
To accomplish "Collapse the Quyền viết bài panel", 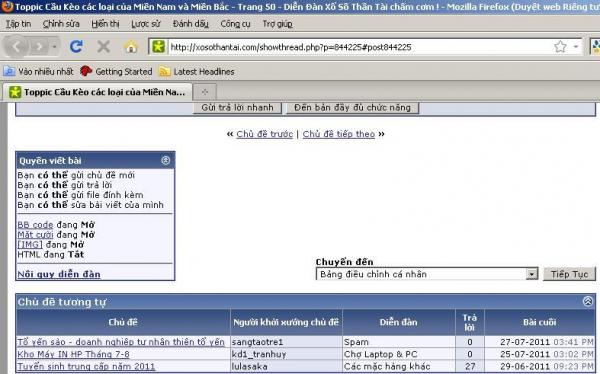I will tap(166, 160).
